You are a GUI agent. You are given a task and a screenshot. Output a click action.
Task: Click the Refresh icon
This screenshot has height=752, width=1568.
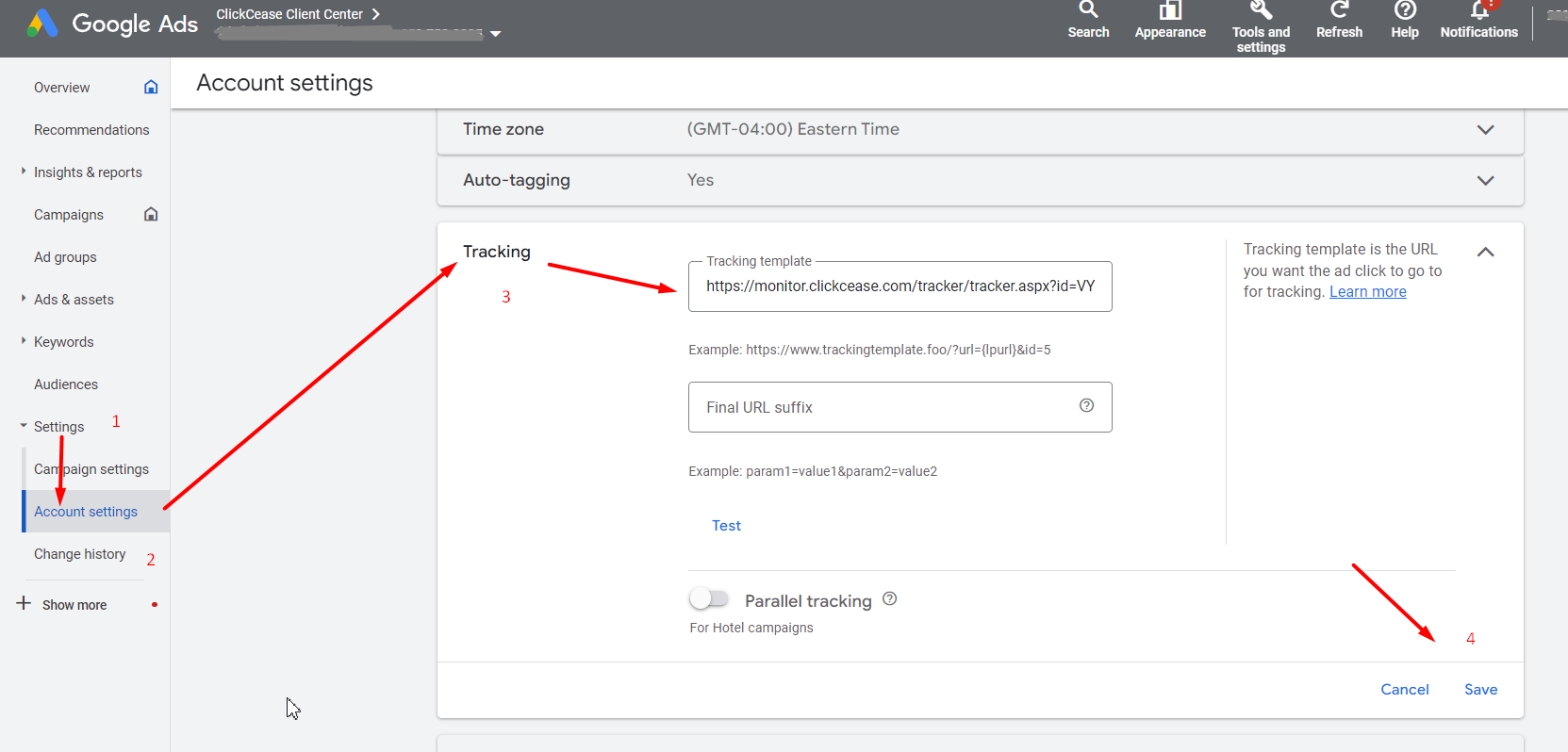click(1339, 9)
